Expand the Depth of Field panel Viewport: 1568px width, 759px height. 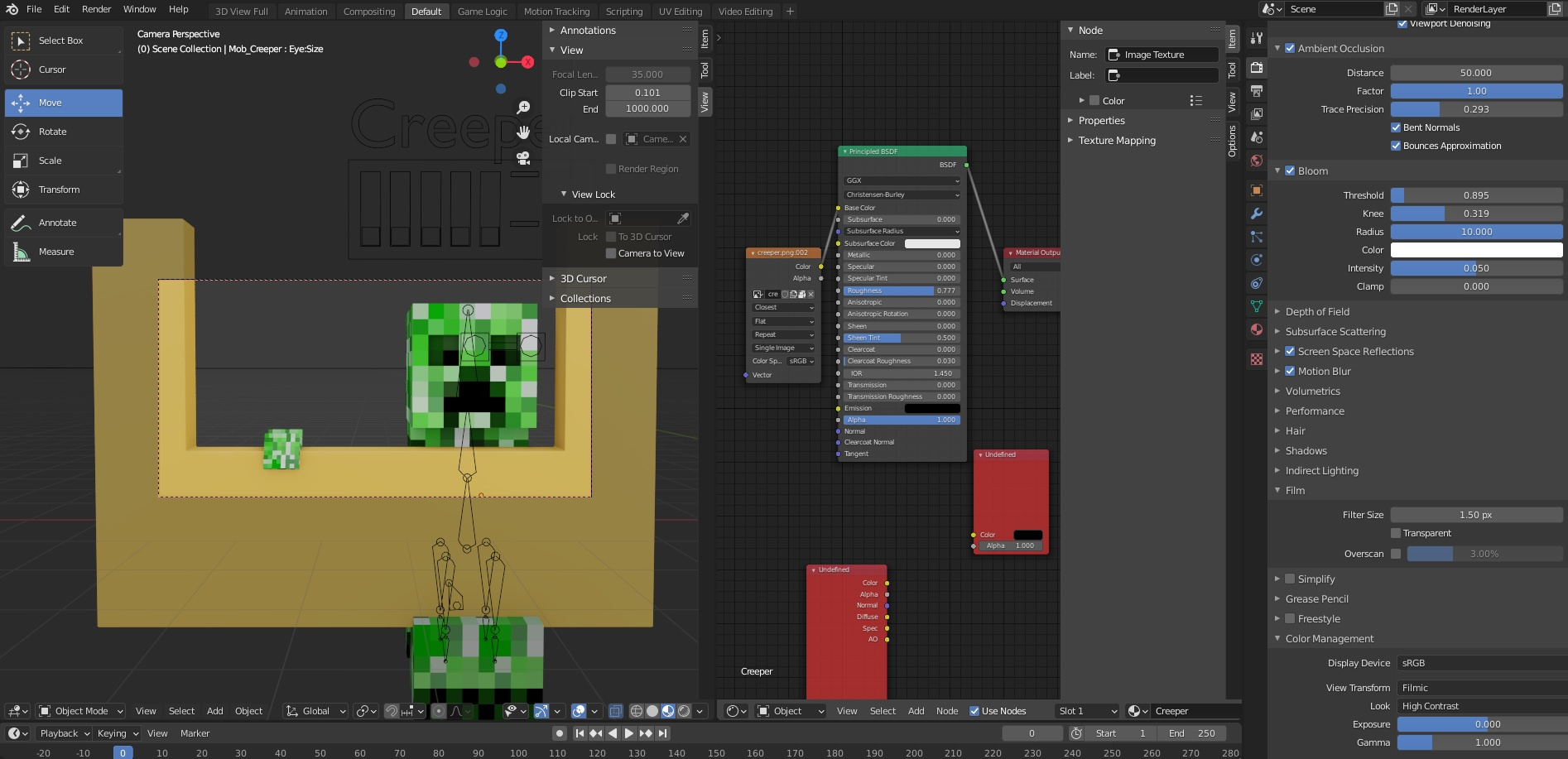(x=1316, y=311)
